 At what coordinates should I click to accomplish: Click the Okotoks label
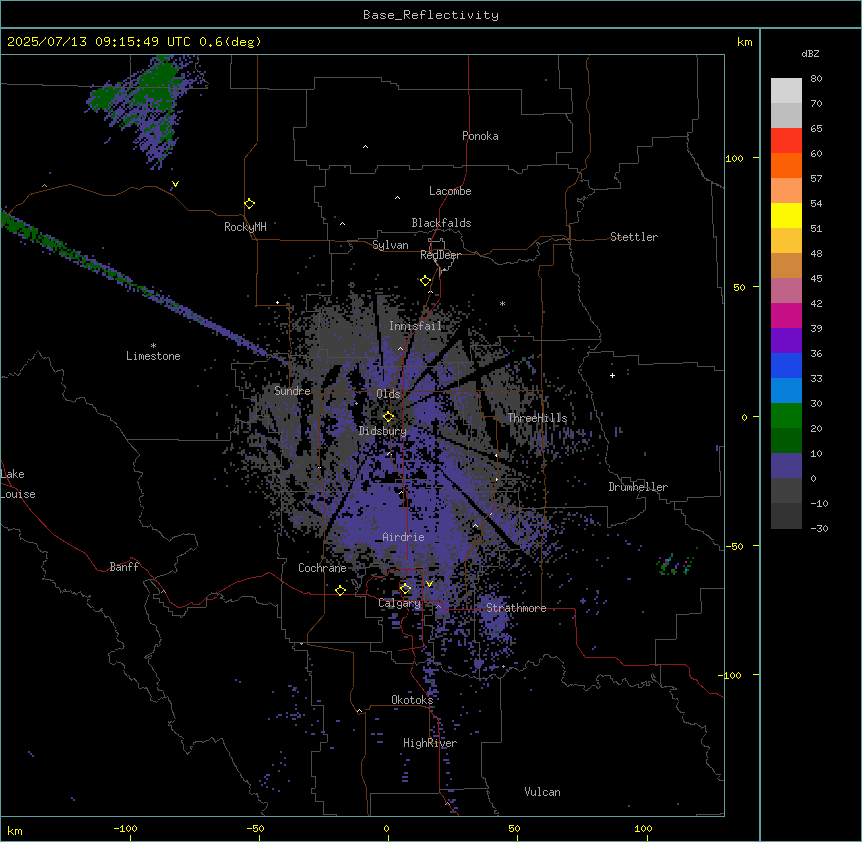click(x=412, y=700)
